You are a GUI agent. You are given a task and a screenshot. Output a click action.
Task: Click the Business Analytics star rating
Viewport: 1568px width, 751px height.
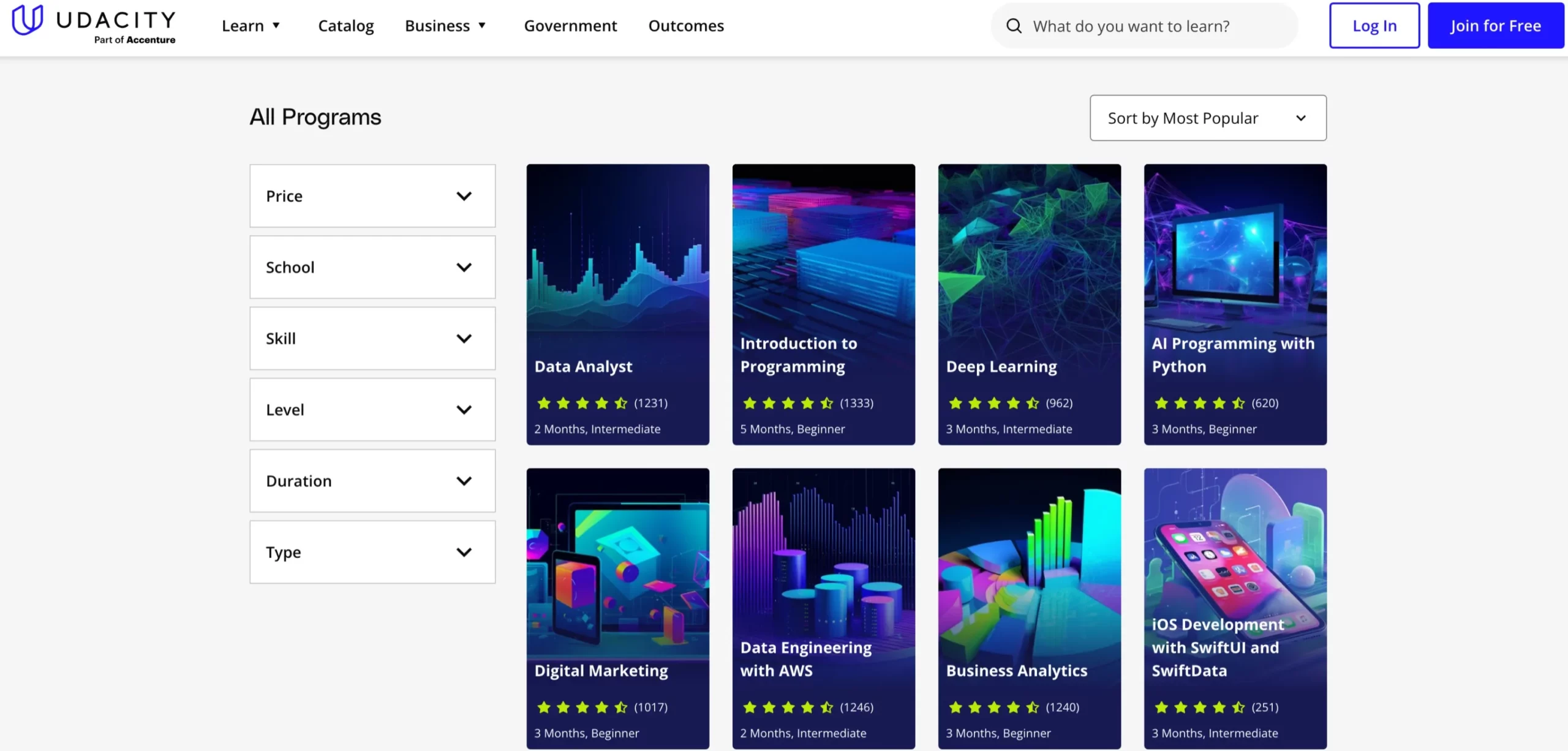[x=993, y=708]
